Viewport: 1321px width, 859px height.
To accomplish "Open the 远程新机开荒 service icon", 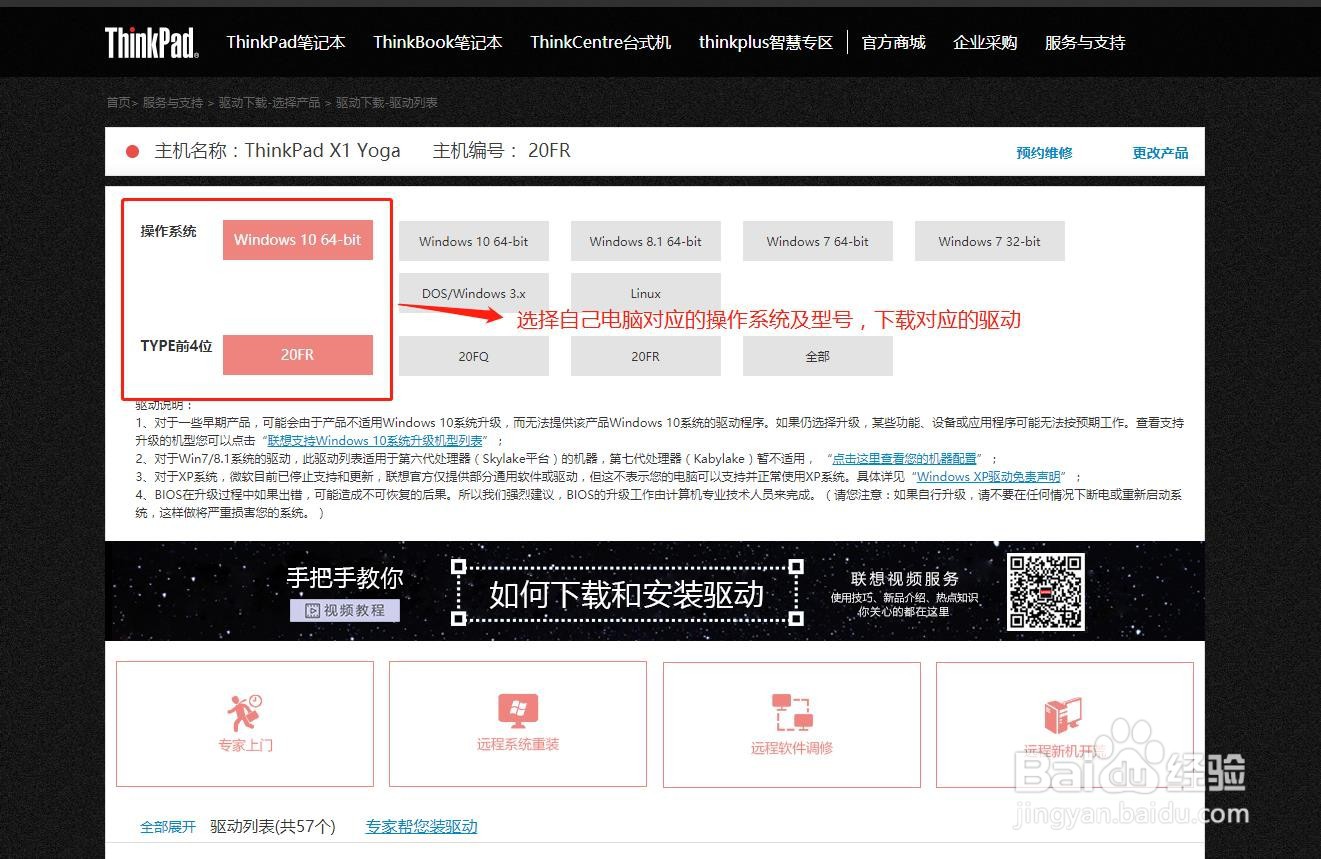I will (1064, 723).
